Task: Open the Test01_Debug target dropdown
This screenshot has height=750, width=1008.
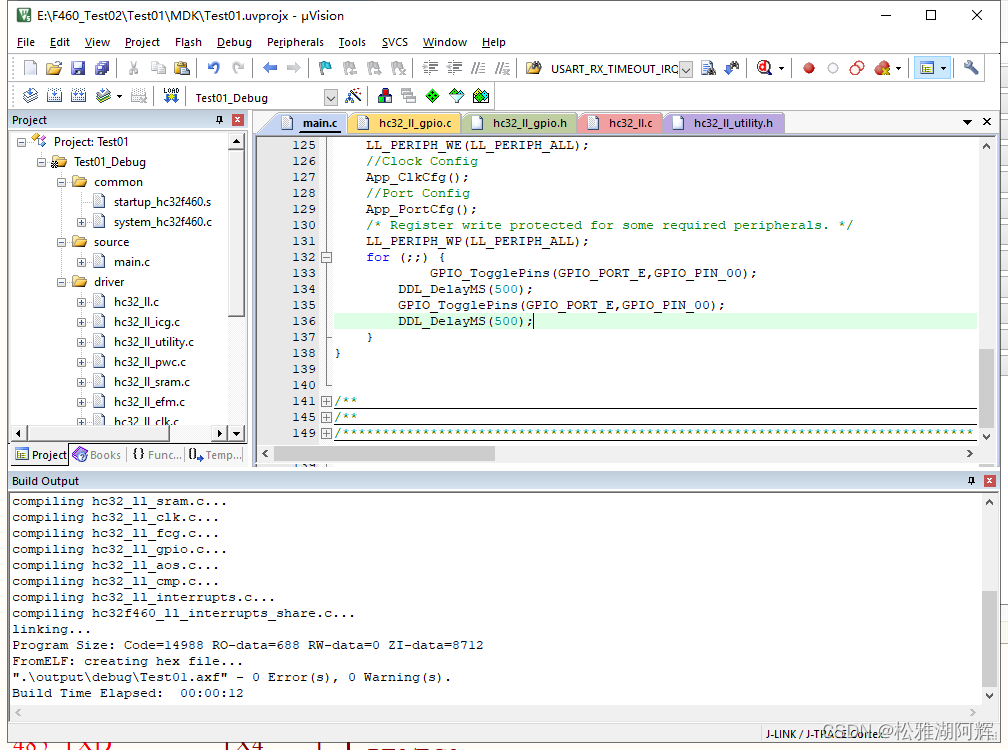Action: (330, 98)
